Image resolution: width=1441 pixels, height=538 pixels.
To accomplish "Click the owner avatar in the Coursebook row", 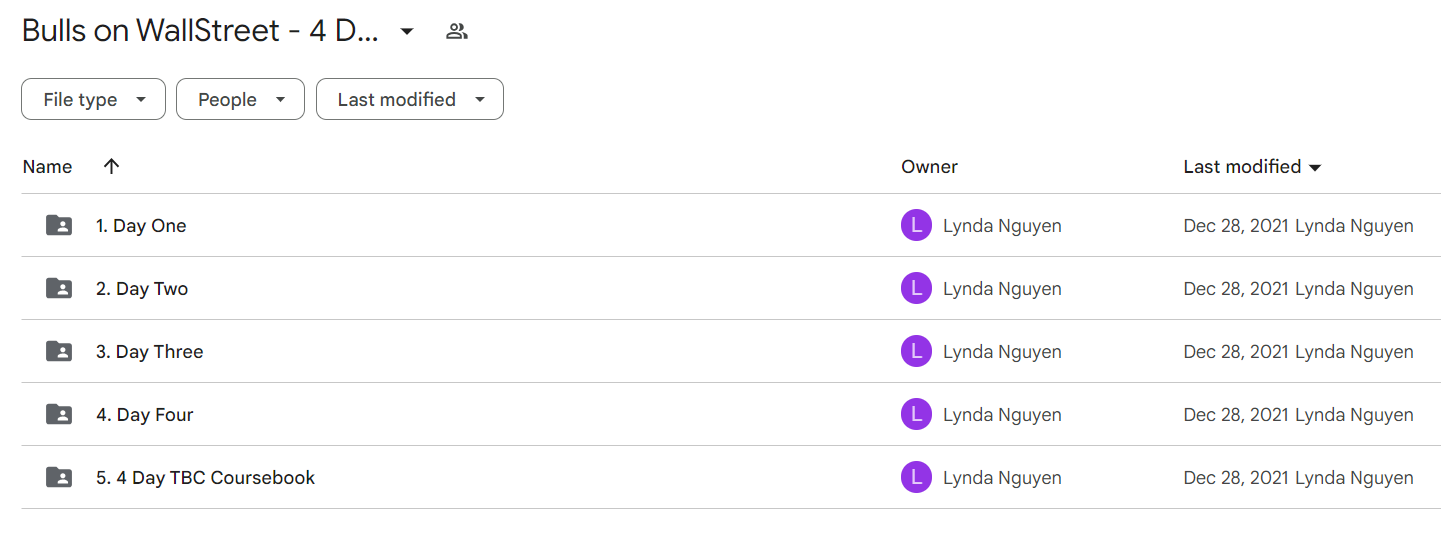I will click(x=916, y=477).
